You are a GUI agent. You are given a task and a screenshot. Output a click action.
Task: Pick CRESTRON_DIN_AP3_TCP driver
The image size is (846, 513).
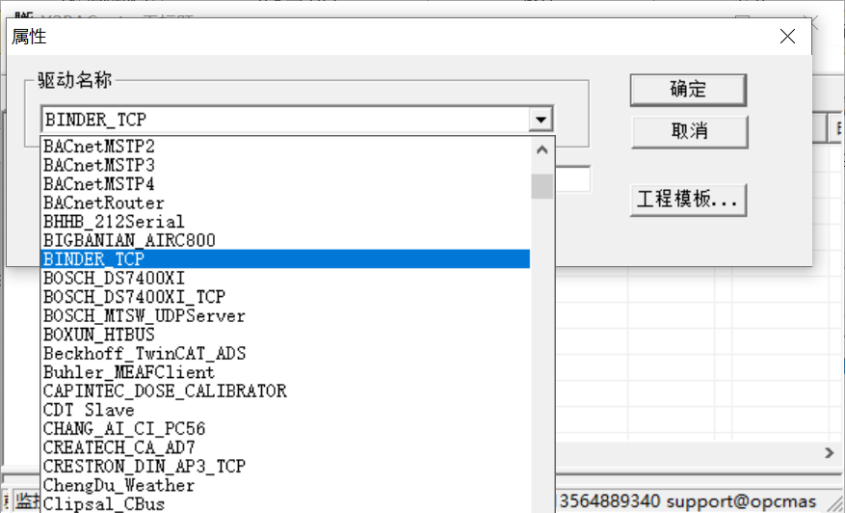tap(285, 466)
